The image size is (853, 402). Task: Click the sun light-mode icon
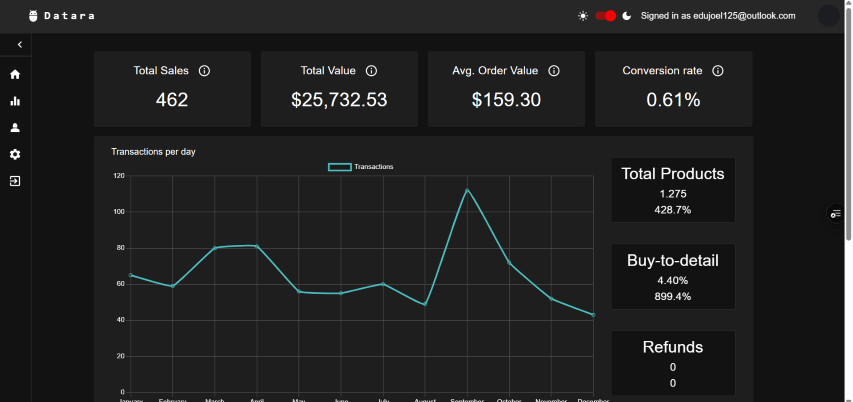tap(583, 16)
